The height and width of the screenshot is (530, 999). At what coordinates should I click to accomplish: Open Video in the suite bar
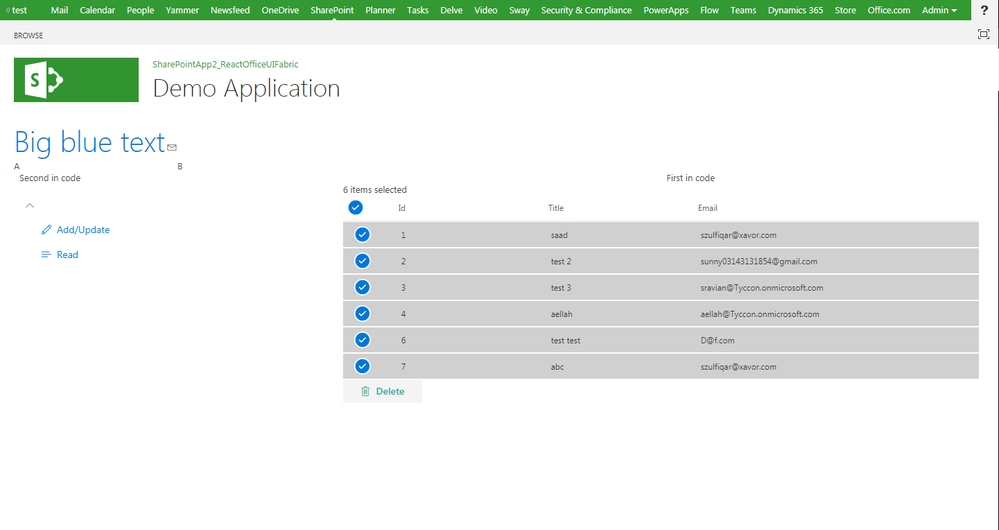(x=485, y=10)
